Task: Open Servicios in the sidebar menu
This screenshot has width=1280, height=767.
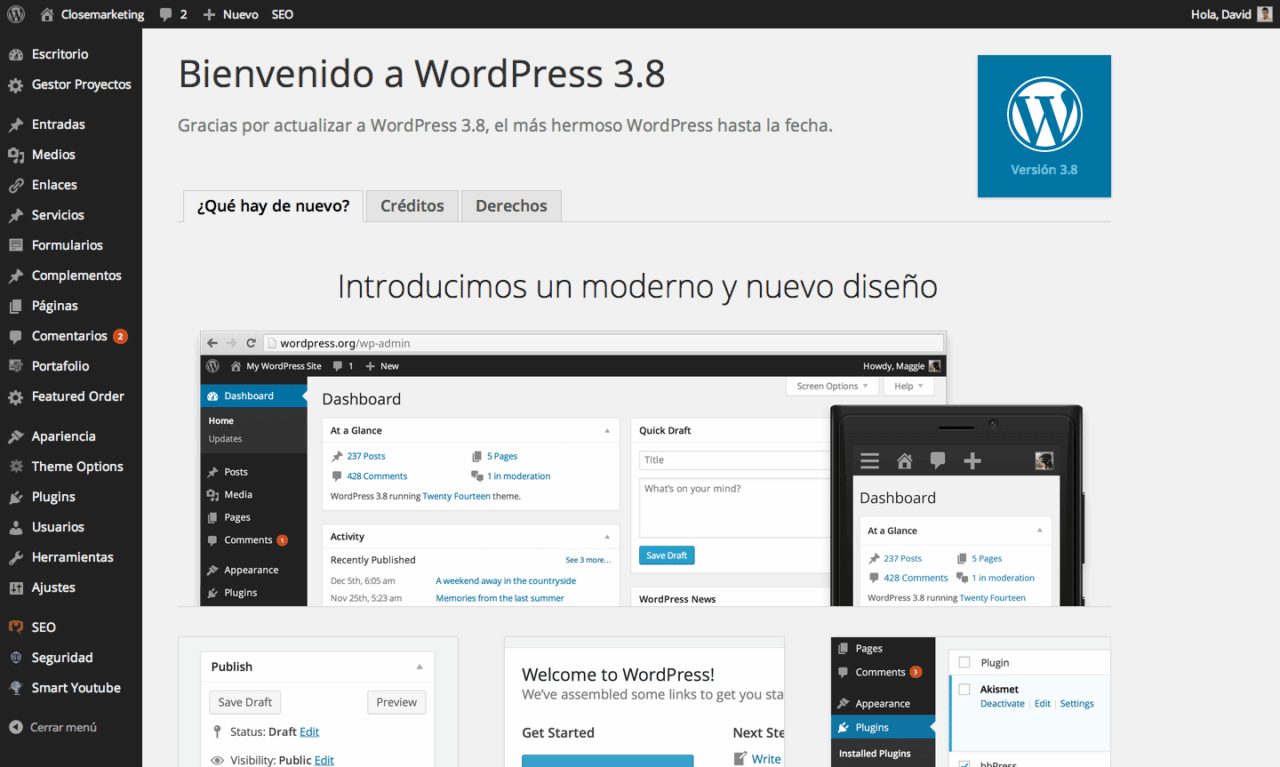Action: tap(58, 215)
